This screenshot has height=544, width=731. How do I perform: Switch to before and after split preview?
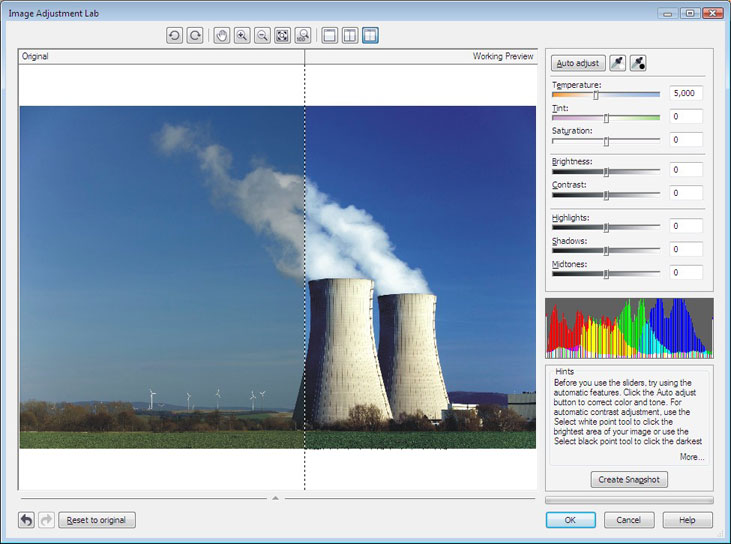(x=370, y=35)
